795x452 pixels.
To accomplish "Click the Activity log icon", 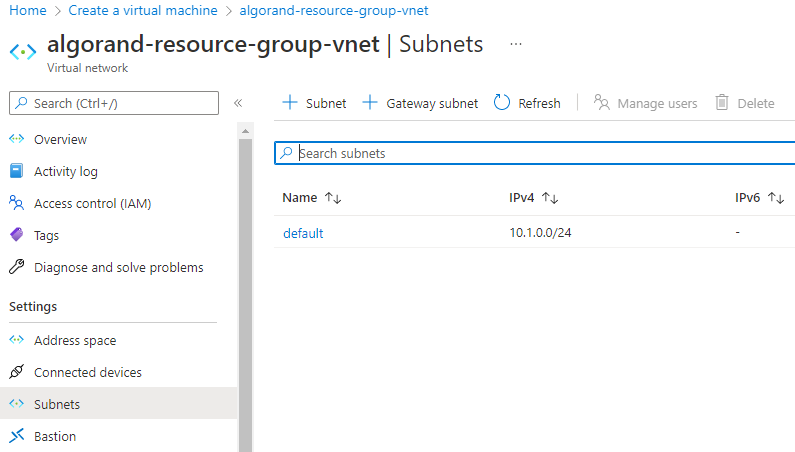I will pos(17,171).
